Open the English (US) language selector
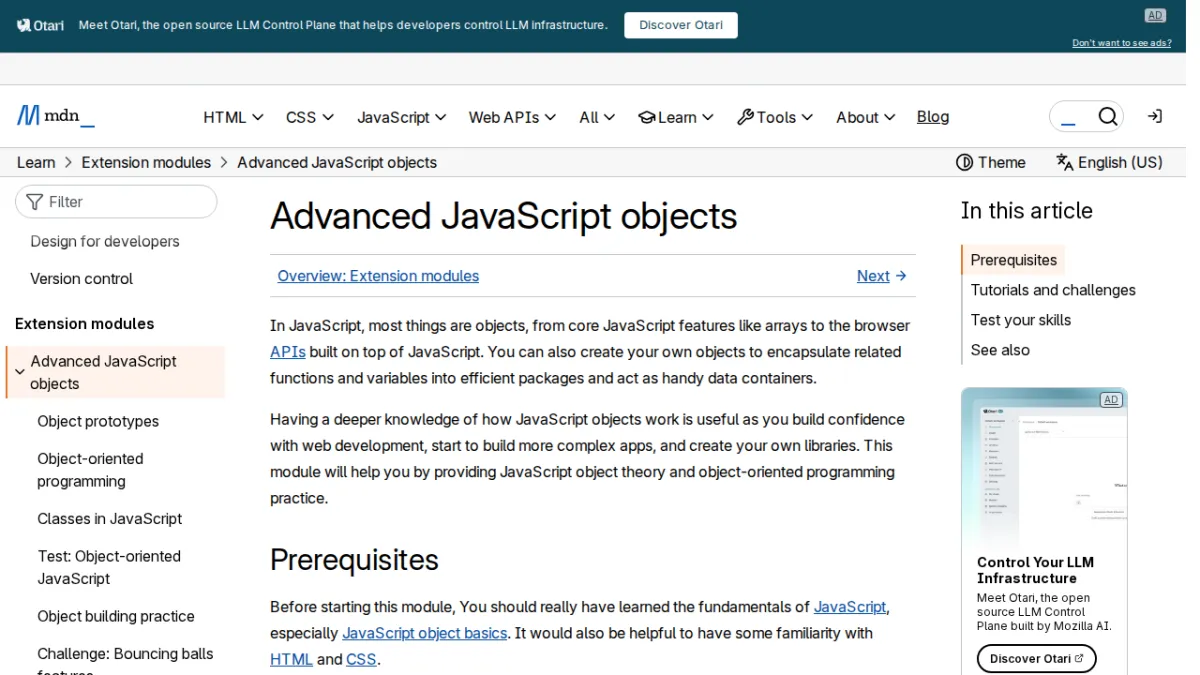The width and height of the screenshot is (1200, 675). click(x=1109, y=162)
